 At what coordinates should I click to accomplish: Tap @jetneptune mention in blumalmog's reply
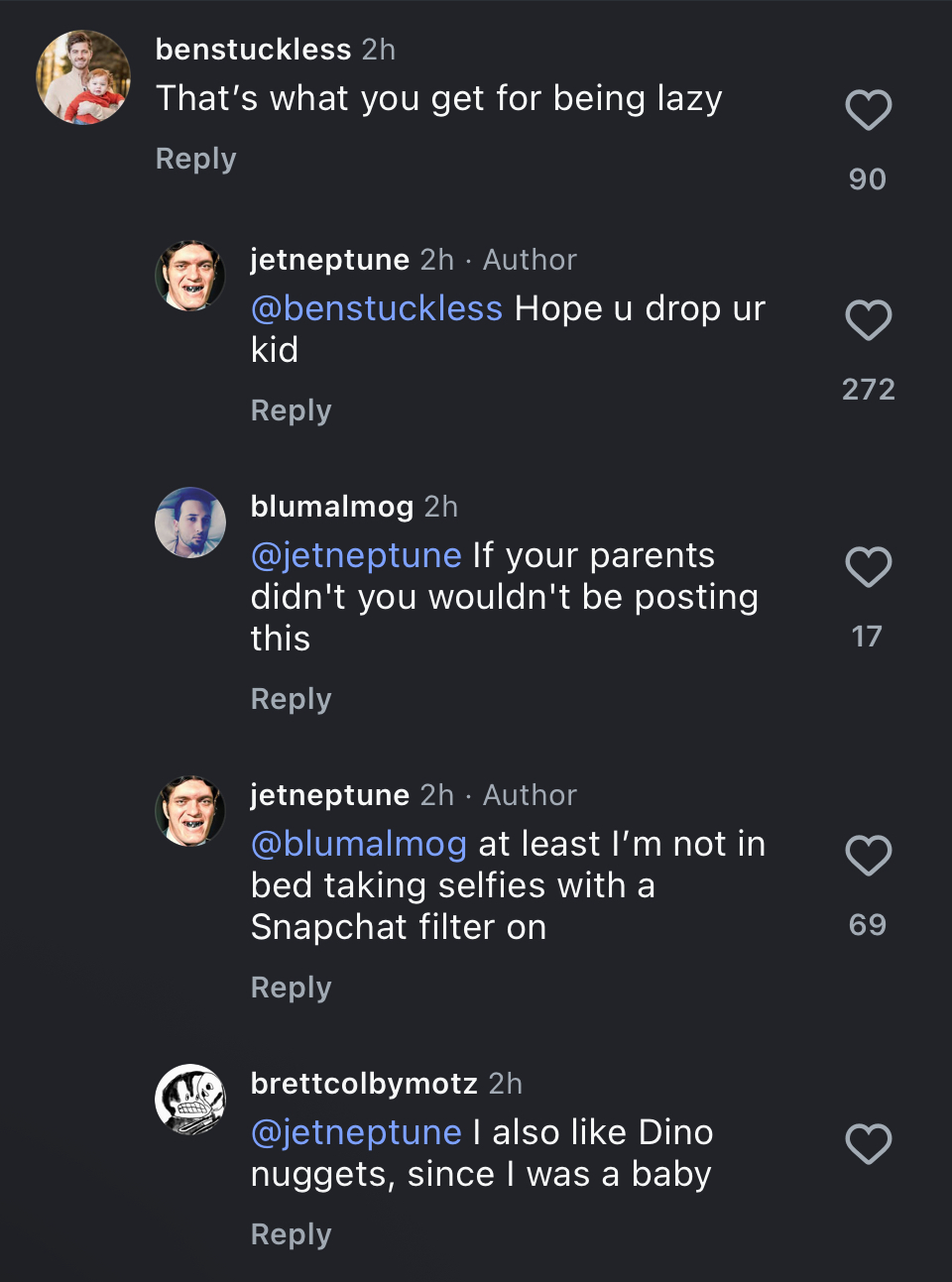point(356,555)
